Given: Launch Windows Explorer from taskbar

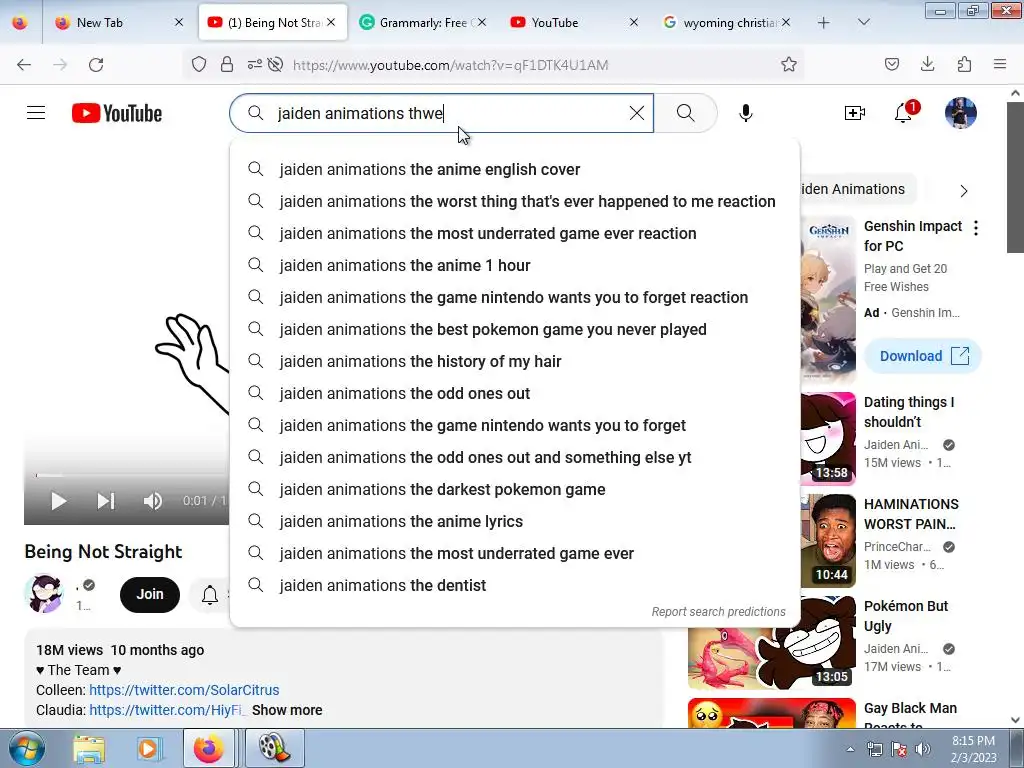Looking at the screenshot, I should pyautogui.click(x=89, y=748).
